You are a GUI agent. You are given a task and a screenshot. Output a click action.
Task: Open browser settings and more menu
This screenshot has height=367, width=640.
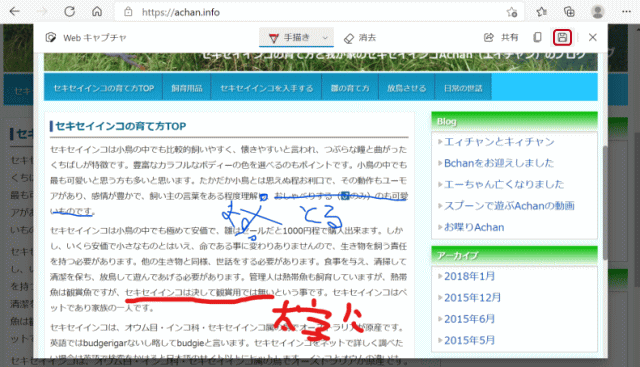click(x=626, y=12)
